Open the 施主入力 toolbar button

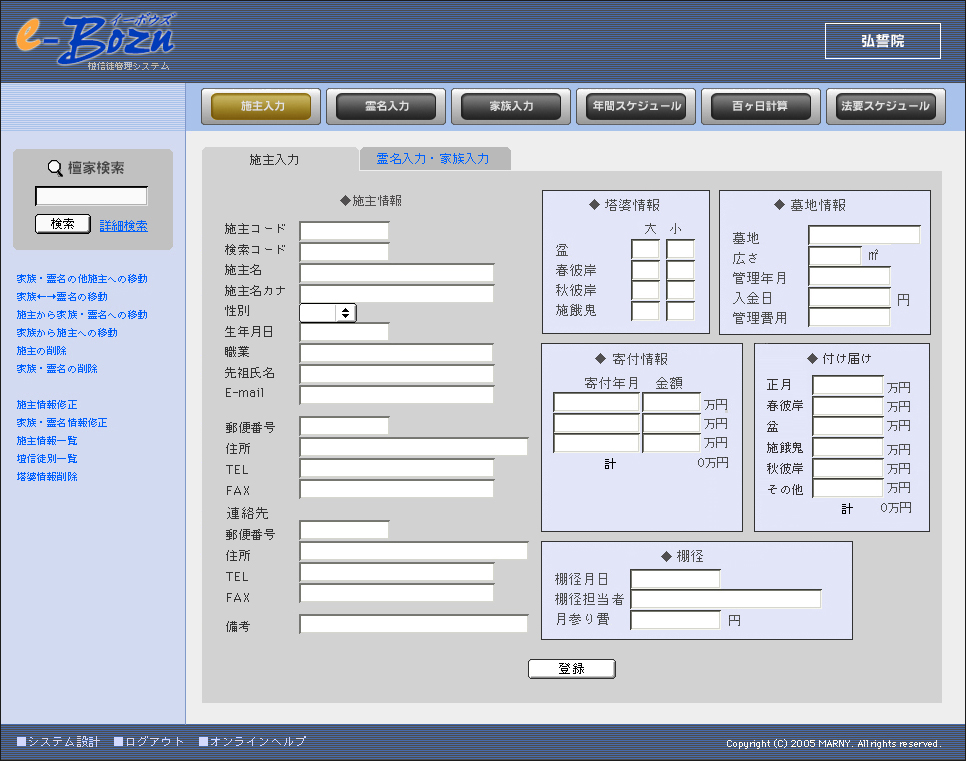tap(261, 106)
